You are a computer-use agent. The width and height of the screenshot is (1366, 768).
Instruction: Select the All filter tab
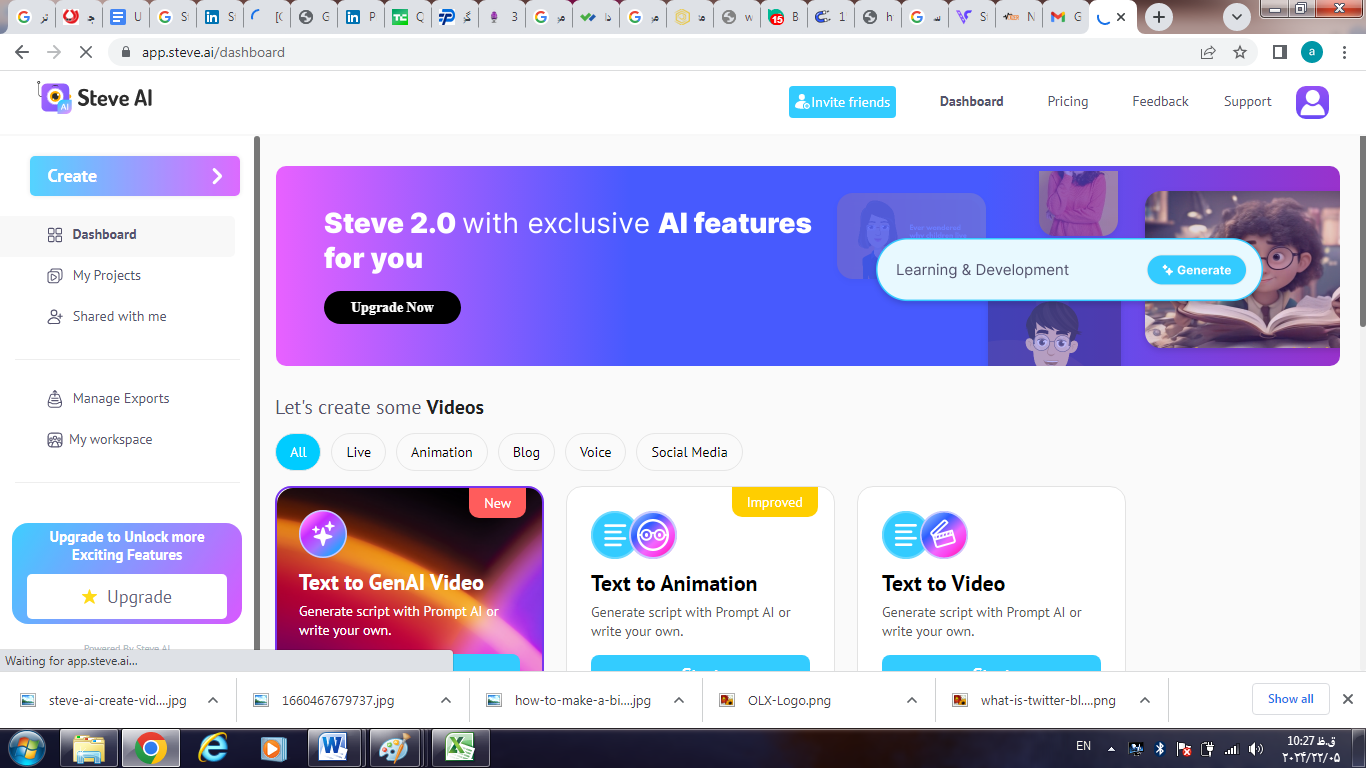point(298,452)
